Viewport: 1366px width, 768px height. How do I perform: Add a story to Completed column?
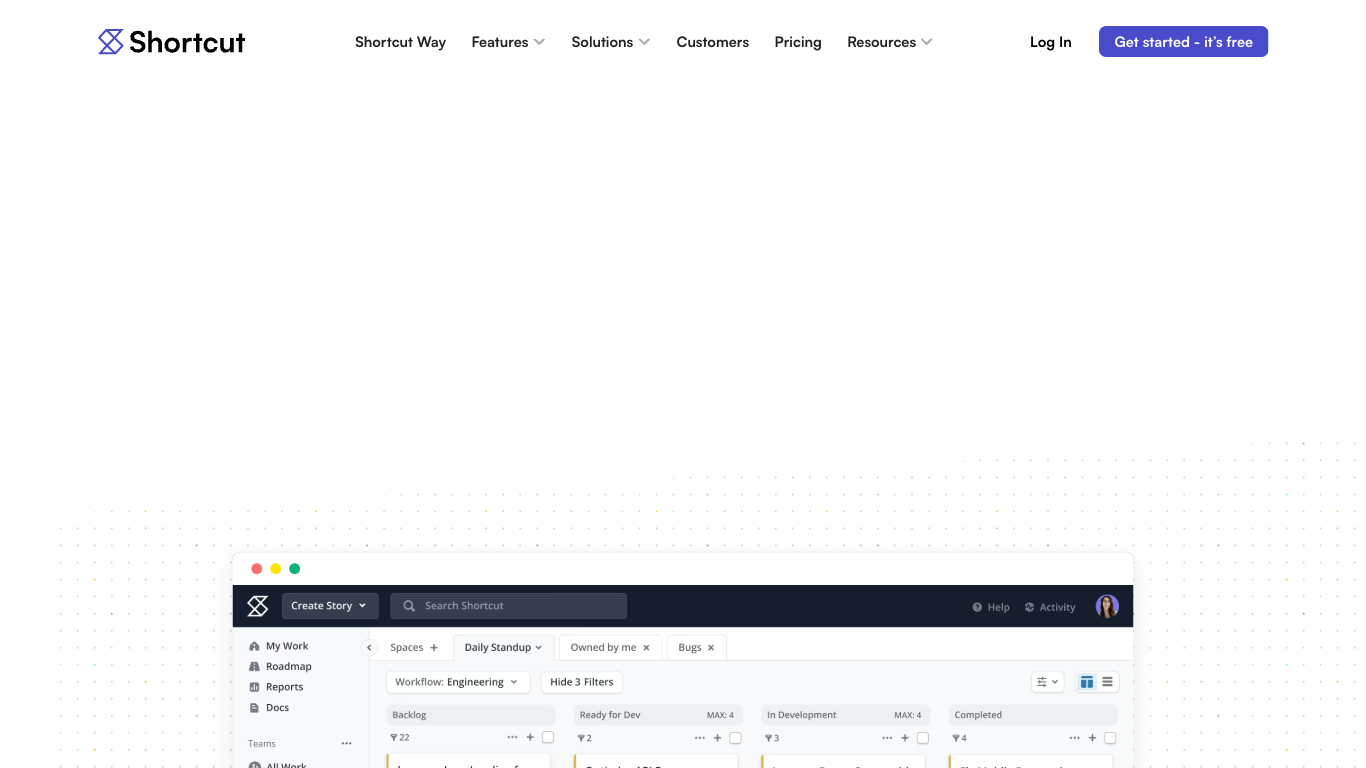1092,738
